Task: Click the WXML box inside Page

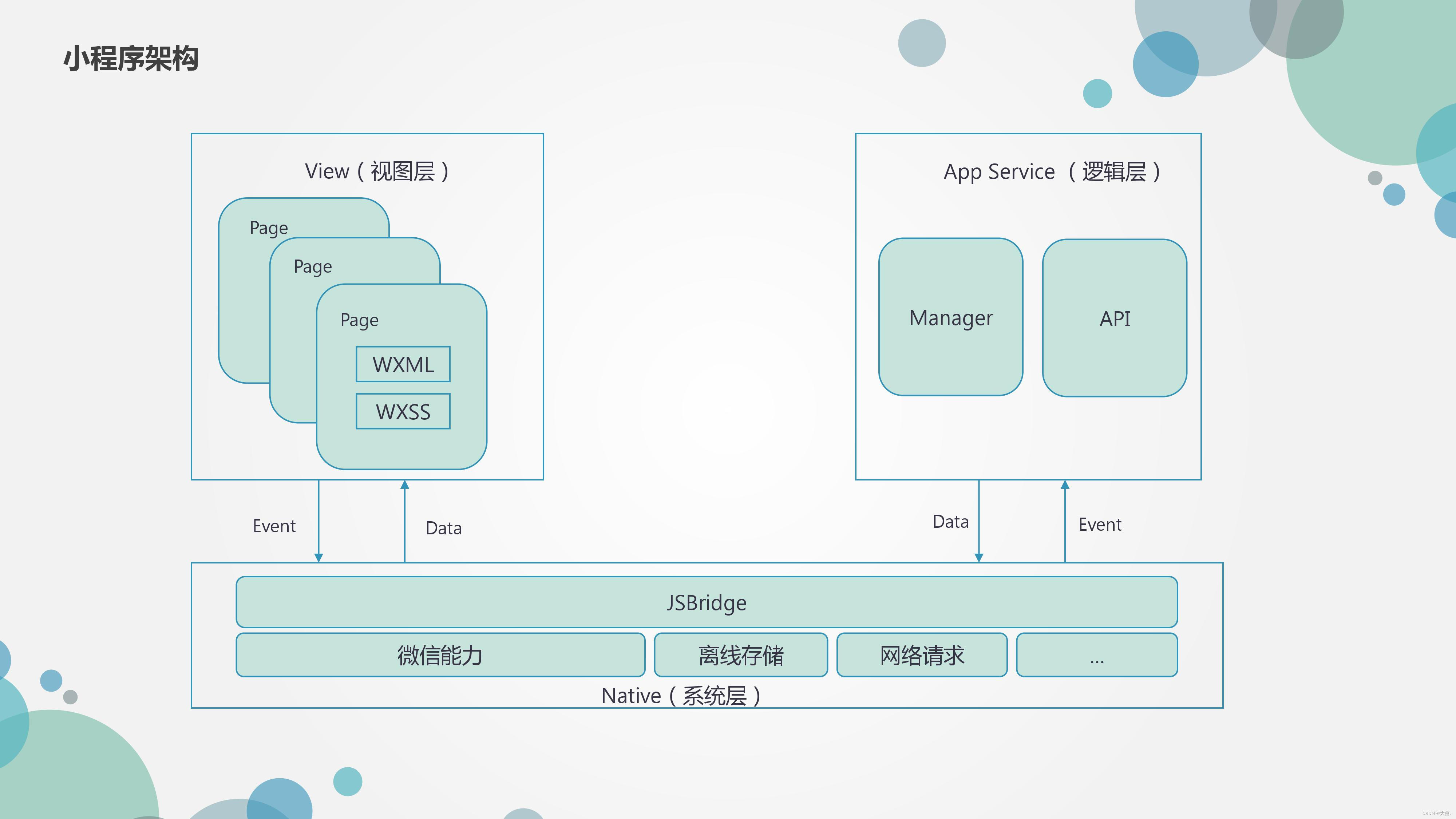Action: tap(403, 365)
